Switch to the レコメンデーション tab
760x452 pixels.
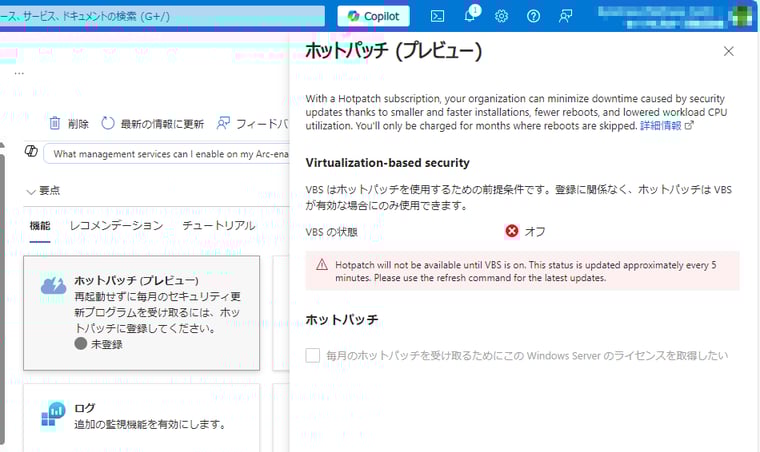[x=116, y=226]
